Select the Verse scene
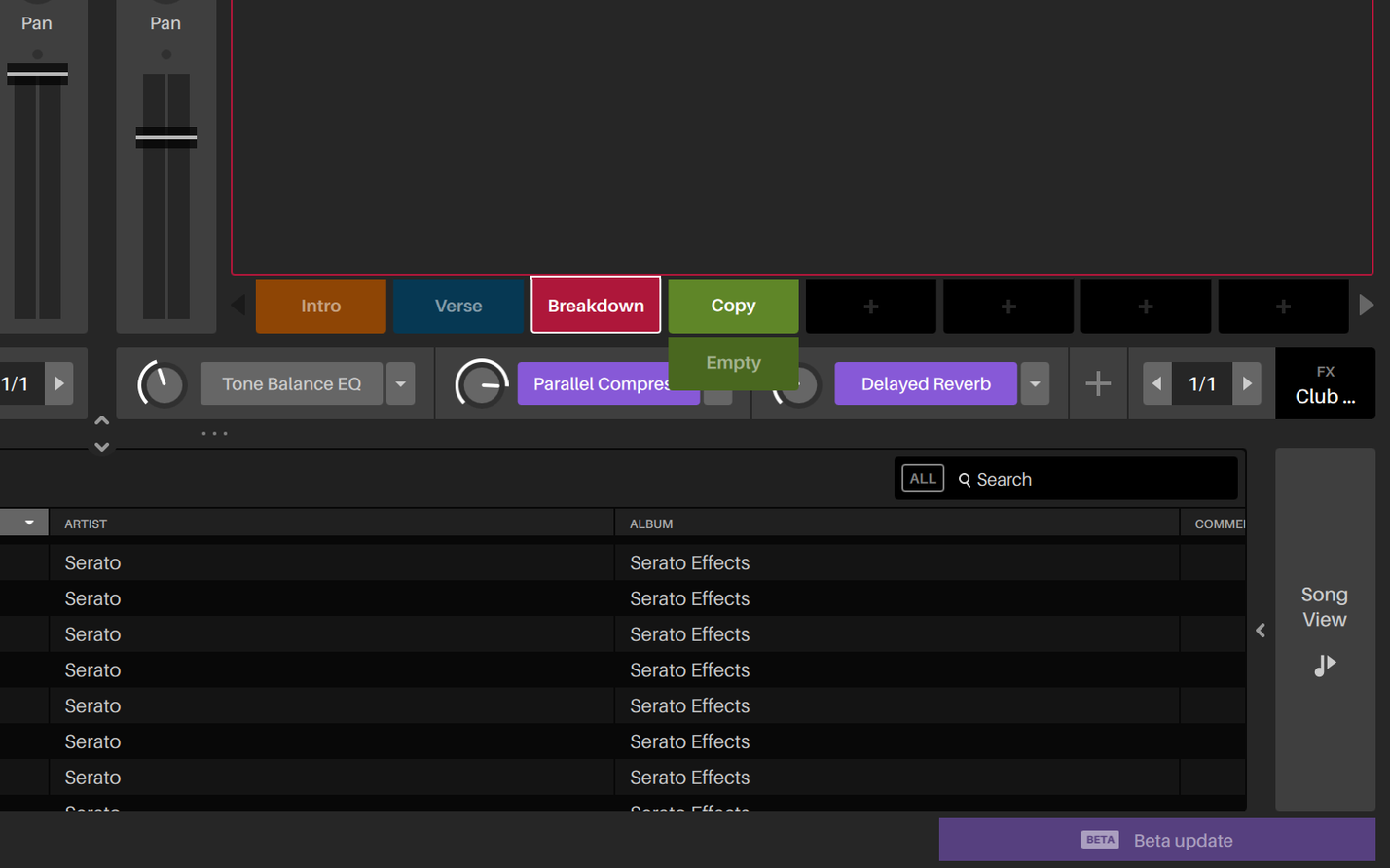The width and height of the screenshot is (1390, 868). [457, 306]
